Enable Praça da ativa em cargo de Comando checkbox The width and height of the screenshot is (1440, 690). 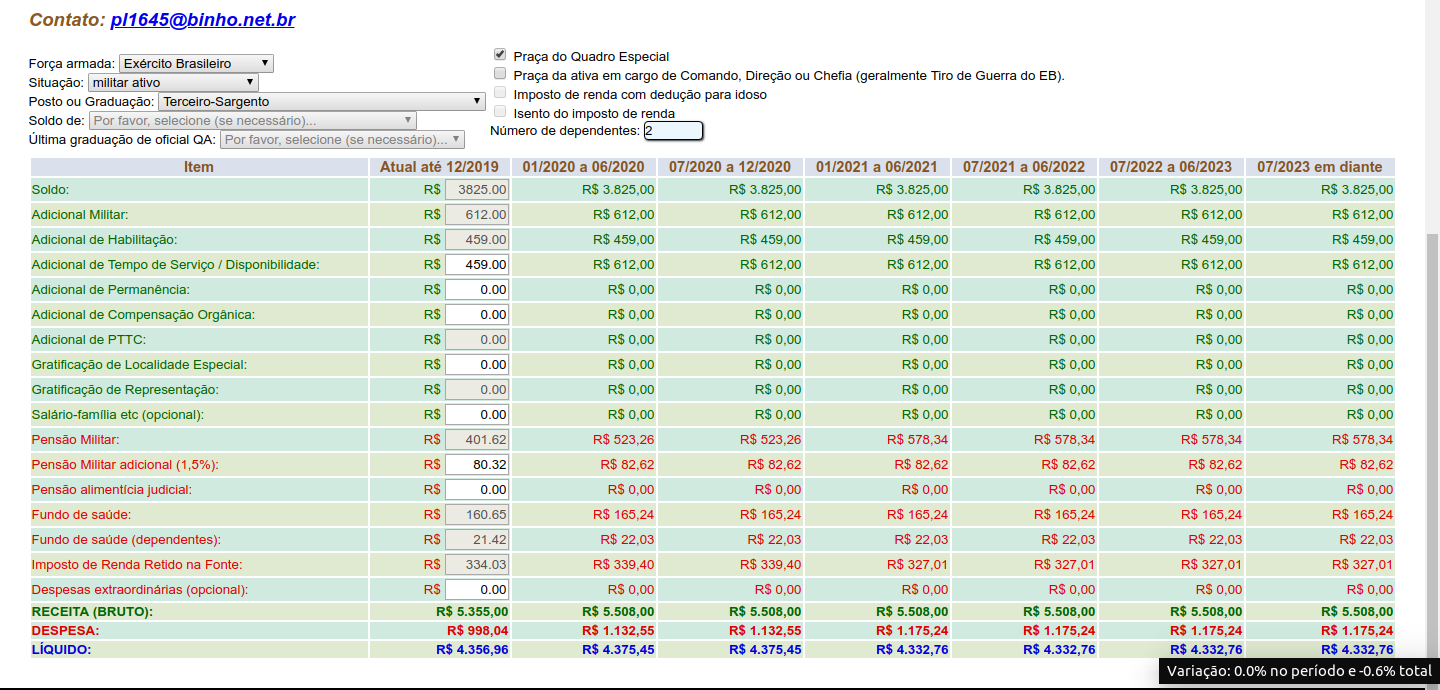point(500,74)
